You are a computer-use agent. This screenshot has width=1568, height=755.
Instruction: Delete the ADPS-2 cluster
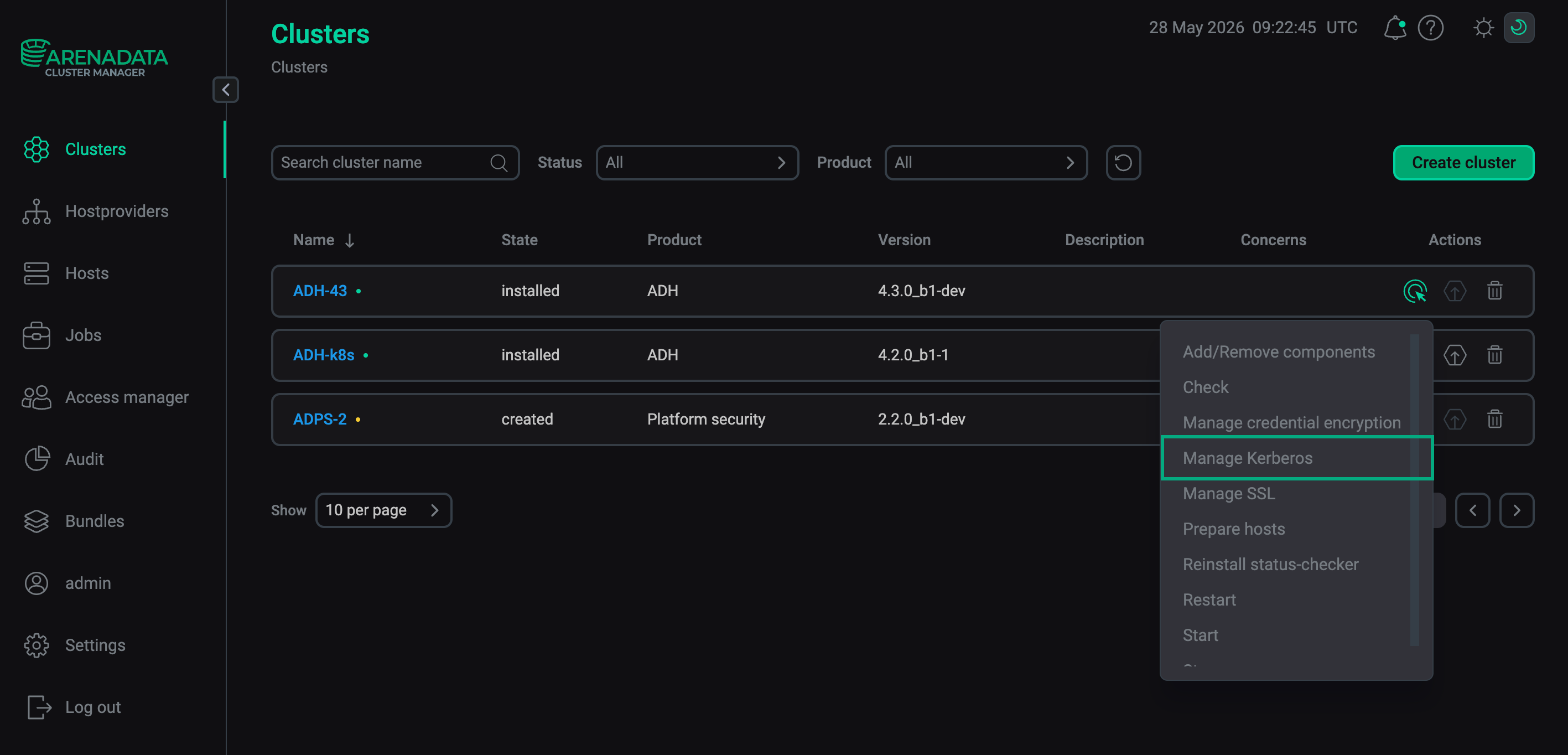[1495, 420]
